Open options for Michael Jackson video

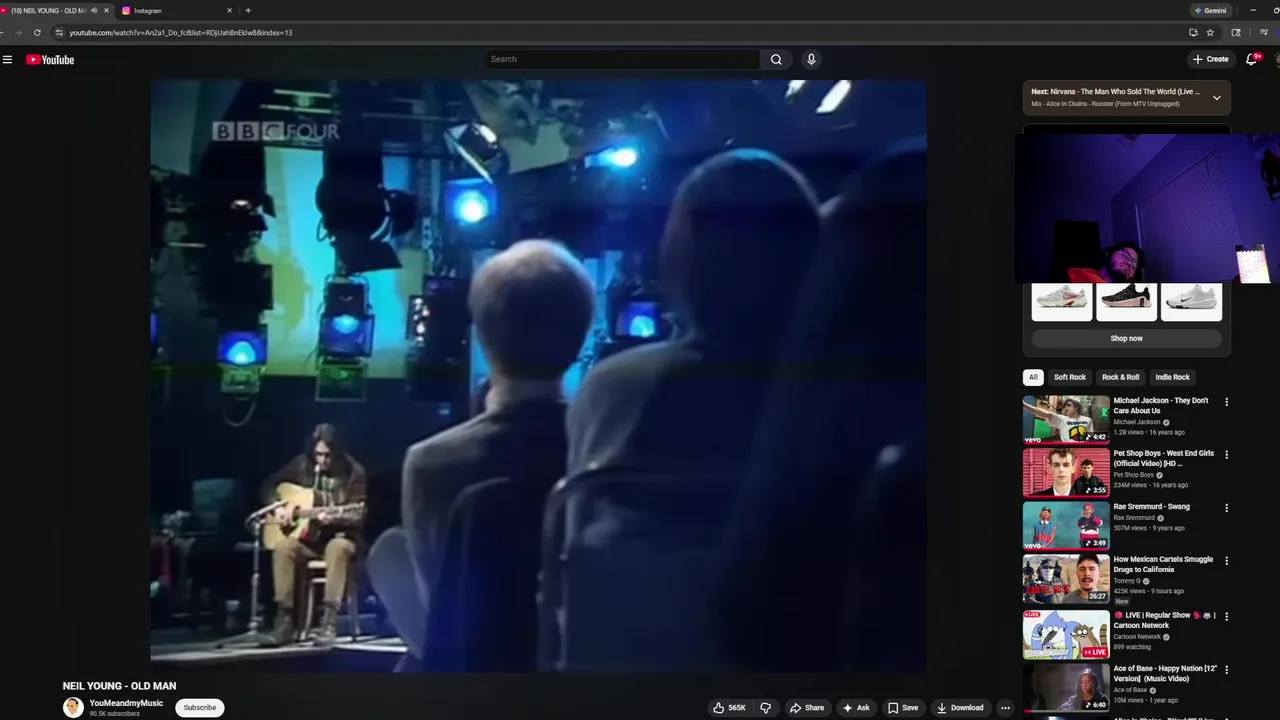click(1226, 402)
